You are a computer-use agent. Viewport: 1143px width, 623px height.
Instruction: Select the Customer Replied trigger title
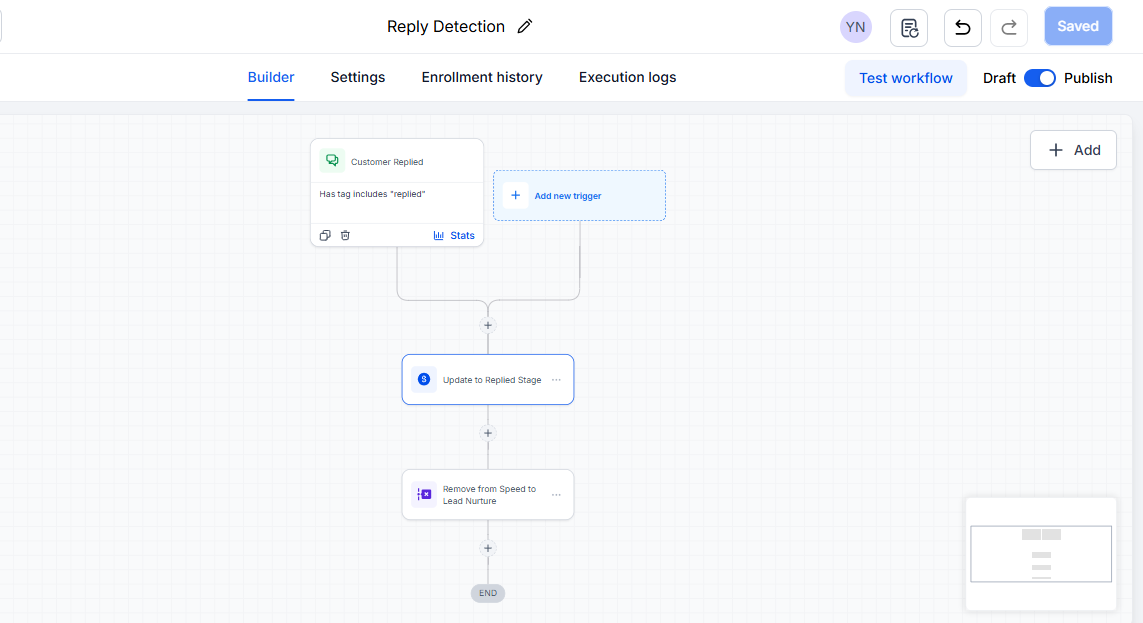pyautogui.click(x=387, y=162)
